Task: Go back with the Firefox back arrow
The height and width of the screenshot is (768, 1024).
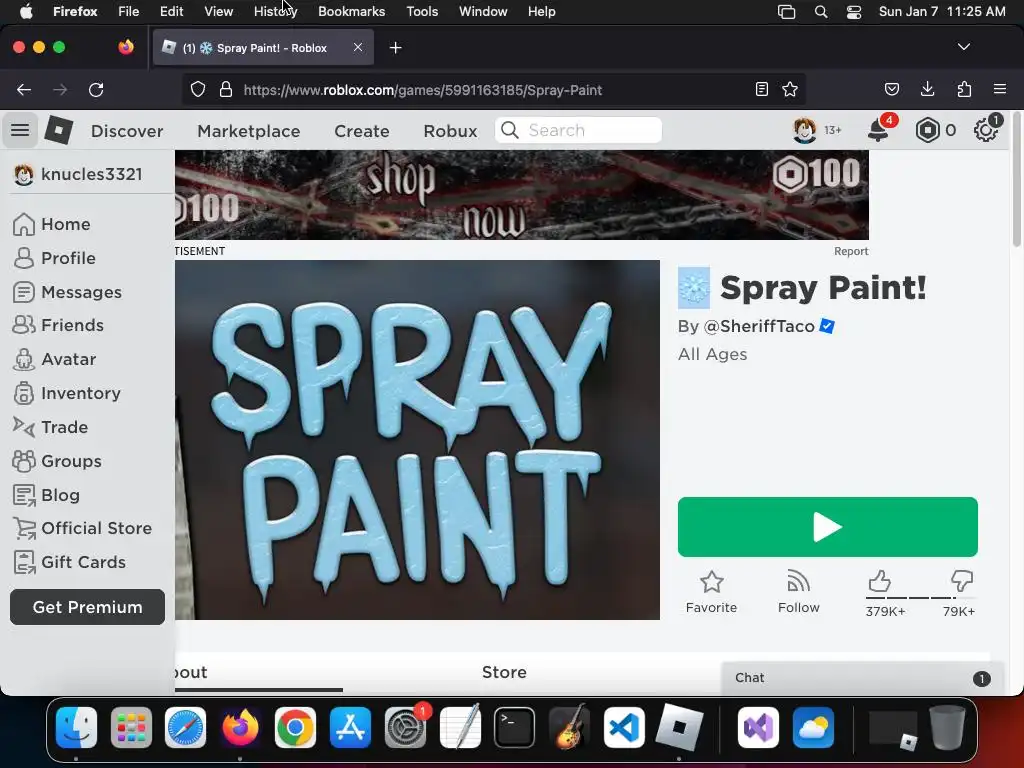Action: pyautogui.click(x=24, y=89)
